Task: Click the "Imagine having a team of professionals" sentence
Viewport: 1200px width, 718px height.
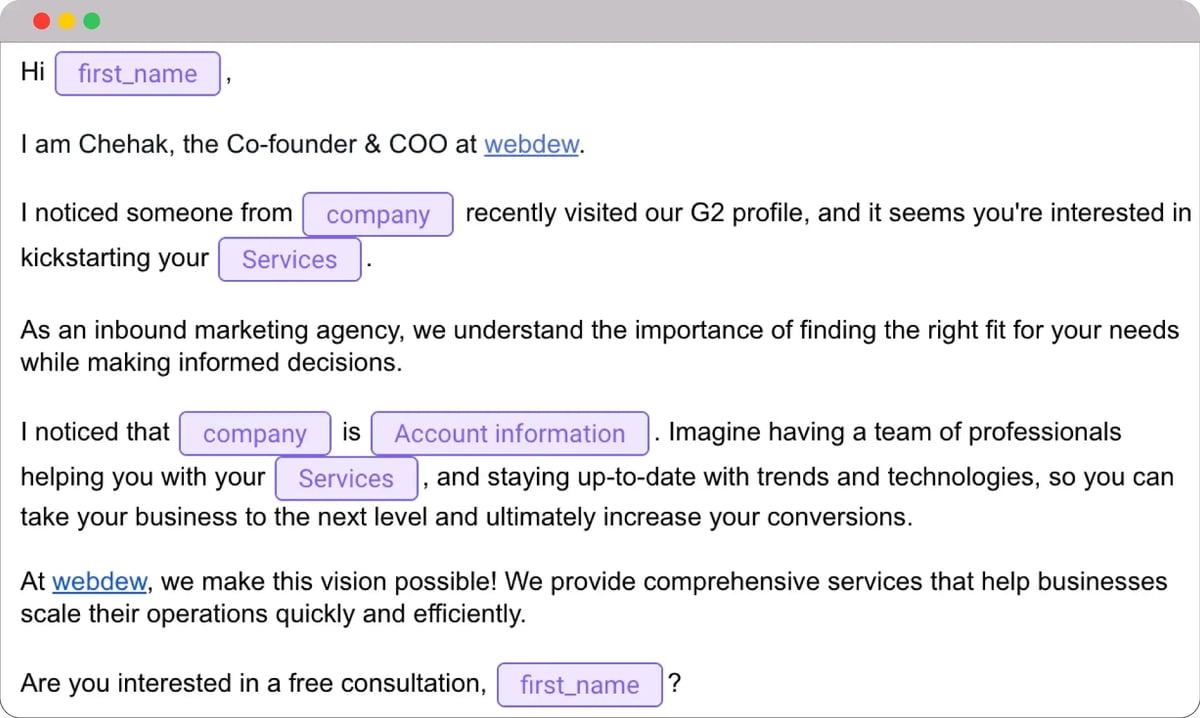Action: 894,433
